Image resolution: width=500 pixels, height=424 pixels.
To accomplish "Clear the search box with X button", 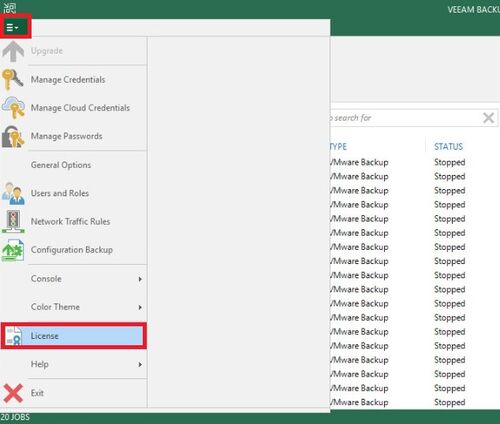I will point(488,118).
